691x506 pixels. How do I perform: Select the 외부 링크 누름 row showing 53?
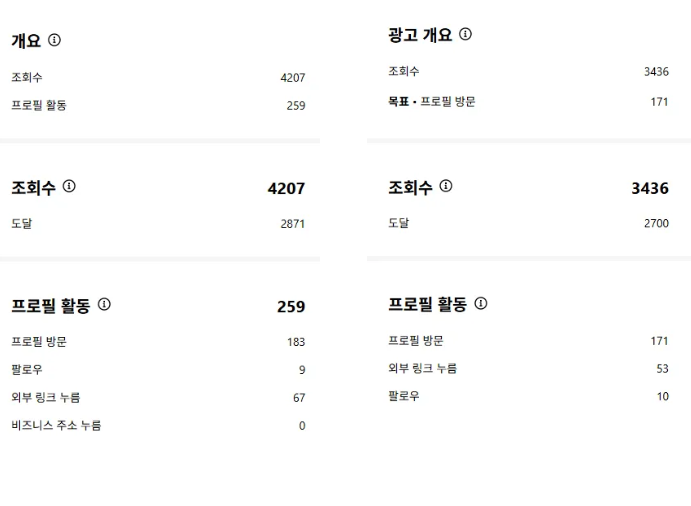click(528, 368)
